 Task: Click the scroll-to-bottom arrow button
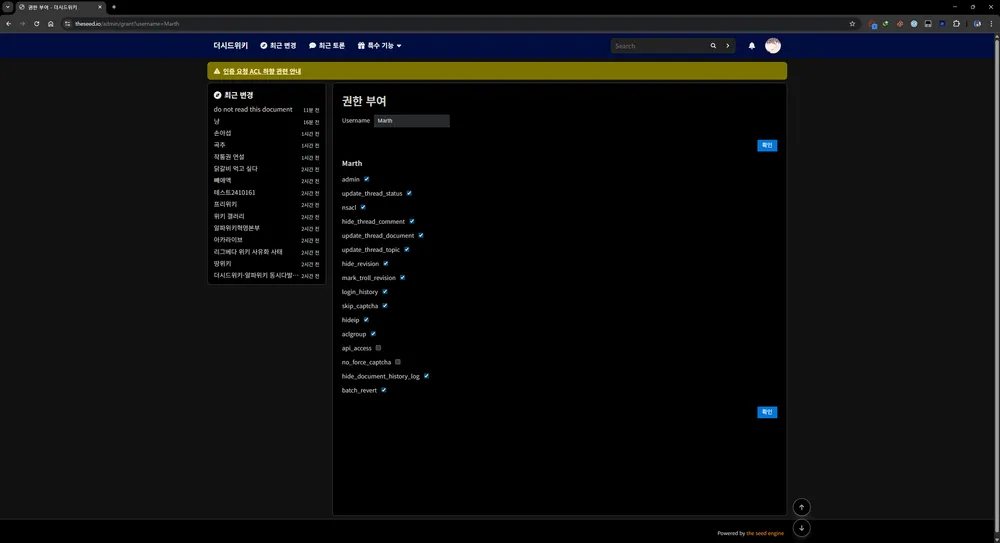802,528
